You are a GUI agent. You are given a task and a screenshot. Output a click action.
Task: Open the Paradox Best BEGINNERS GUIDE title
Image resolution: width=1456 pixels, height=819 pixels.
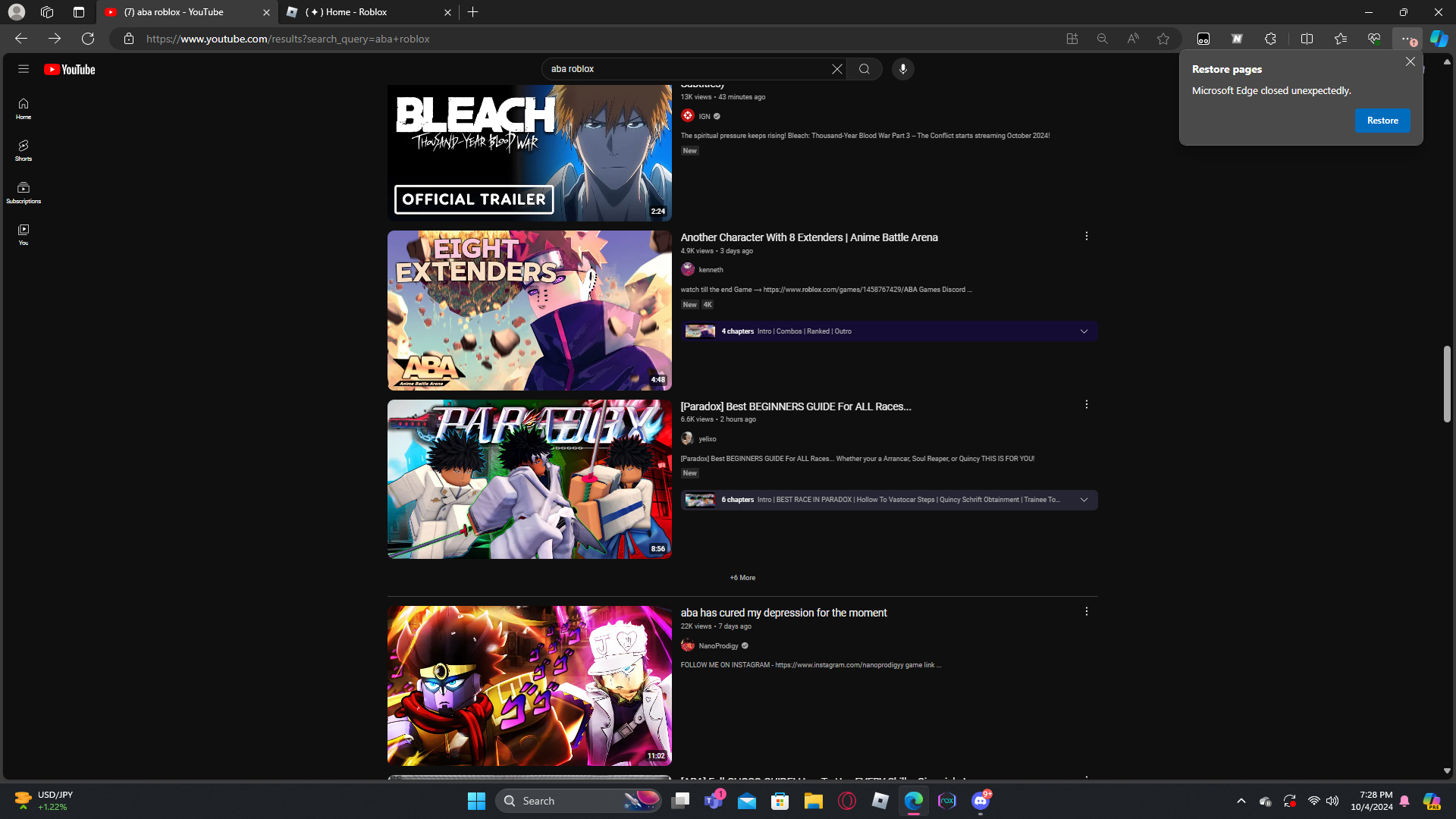(795, 406)
